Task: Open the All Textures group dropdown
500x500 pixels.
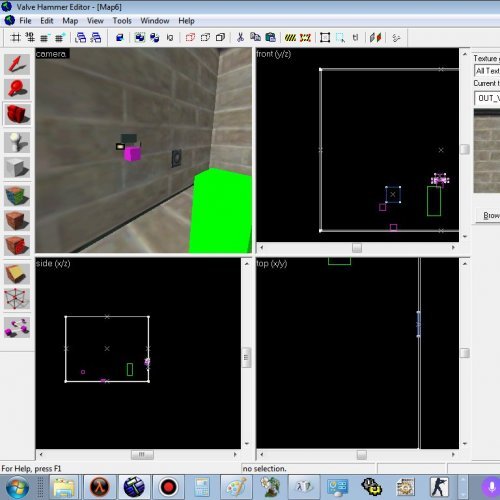Action: [487, 71]
